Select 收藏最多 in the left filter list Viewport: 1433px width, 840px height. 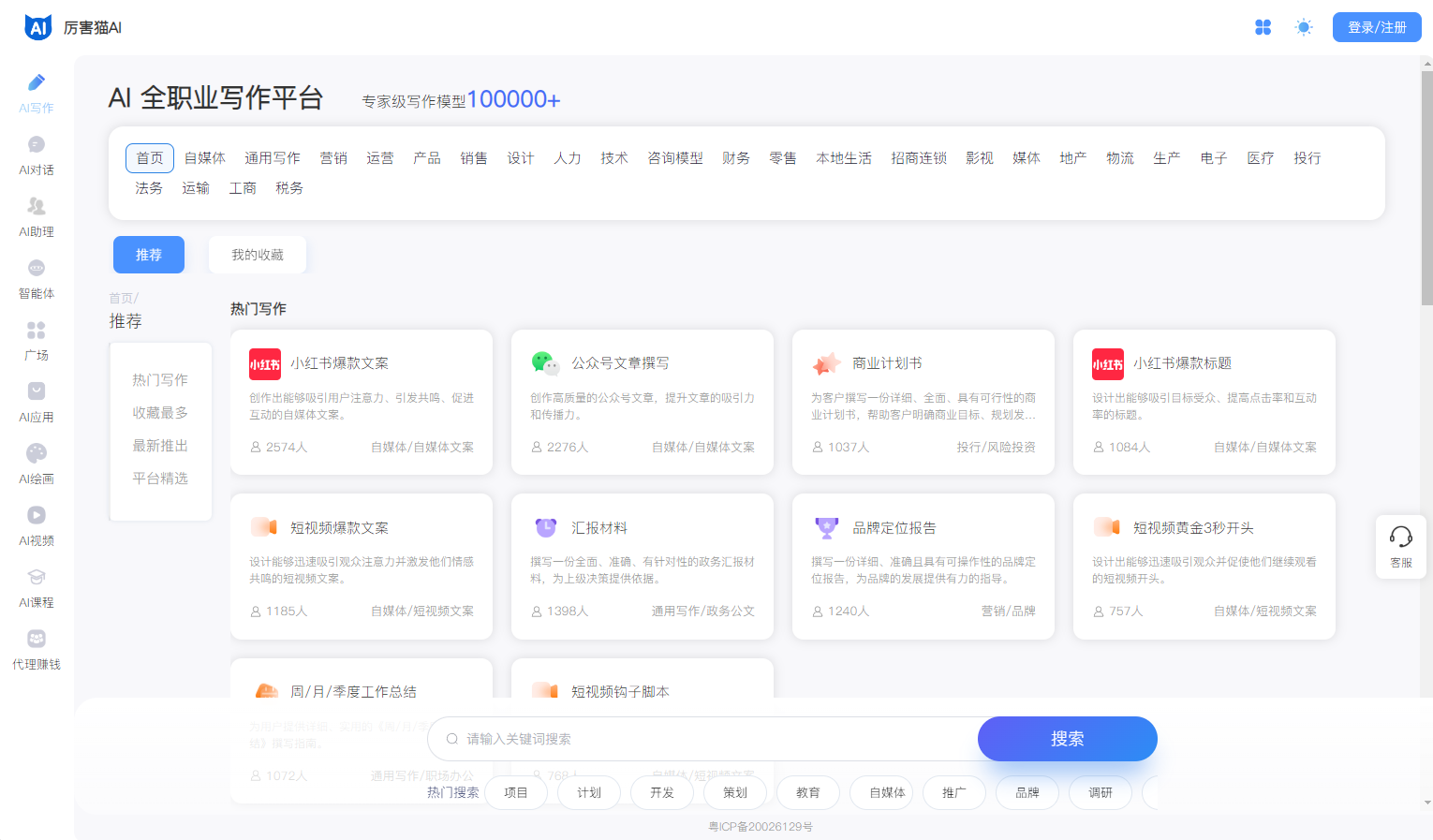click(160, 413)
